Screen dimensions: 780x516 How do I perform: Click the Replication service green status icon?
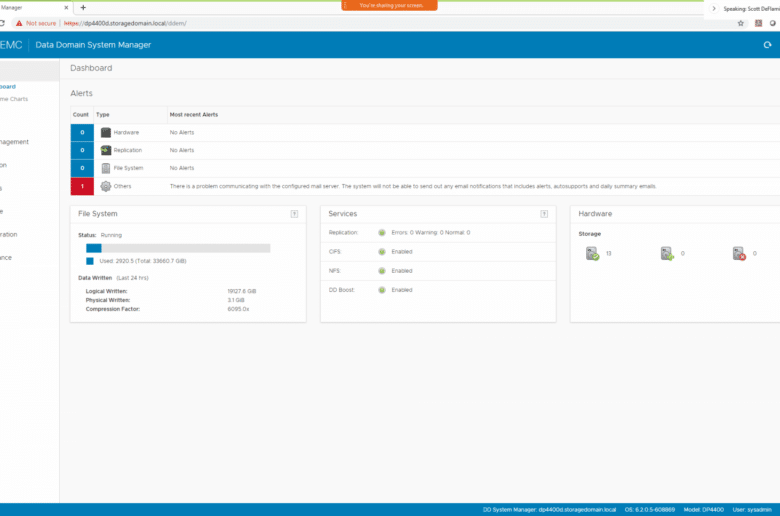(x=382, y=232)
